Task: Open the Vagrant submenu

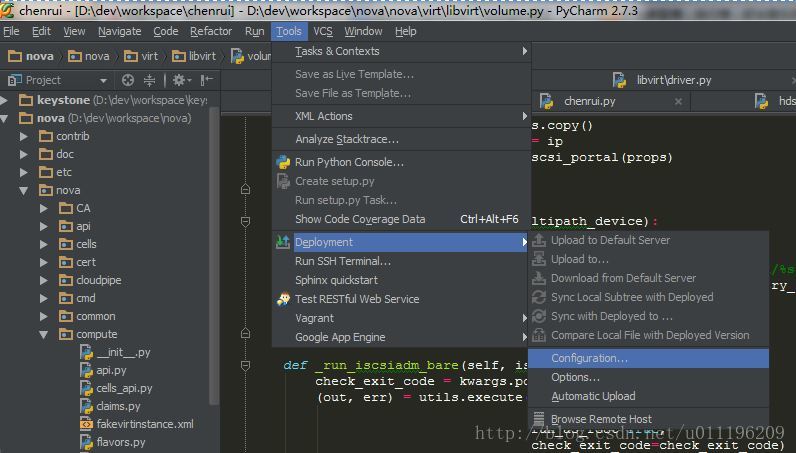Action: tap(402, 318)
